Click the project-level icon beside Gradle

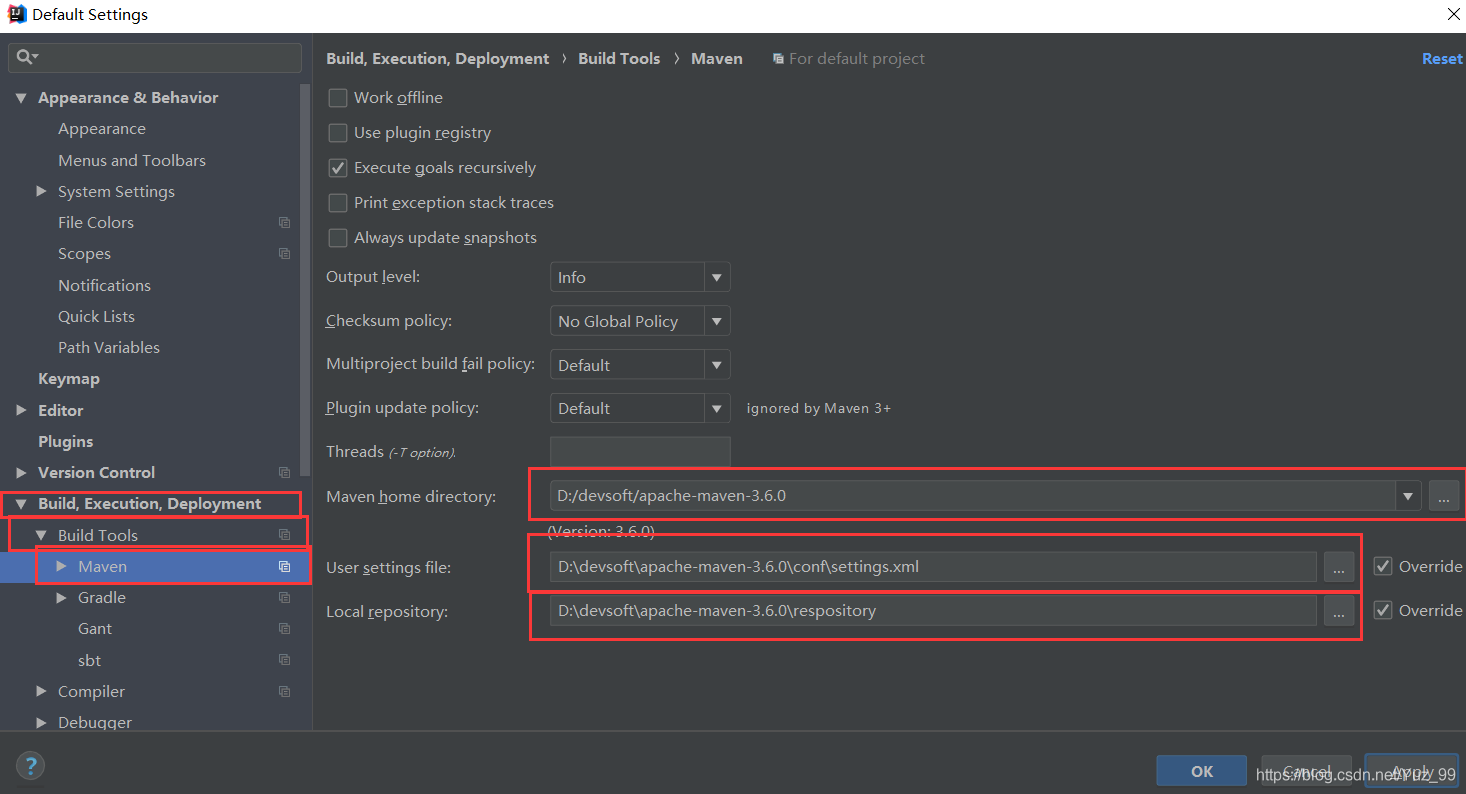point(284,598)
